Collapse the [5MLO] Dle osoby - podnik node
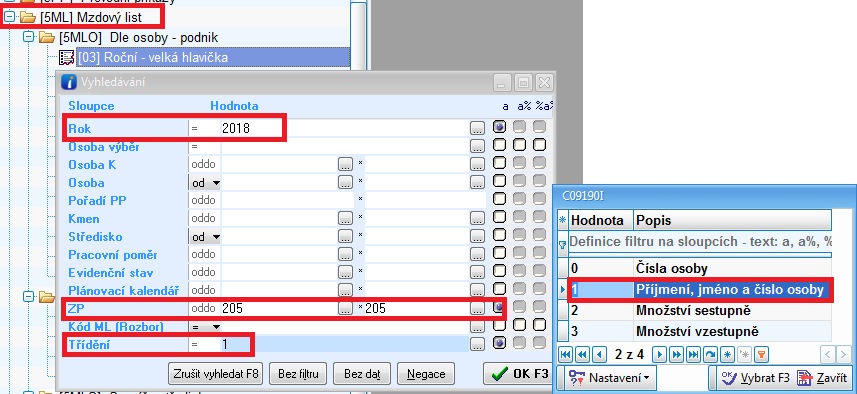 coord(28,38)
